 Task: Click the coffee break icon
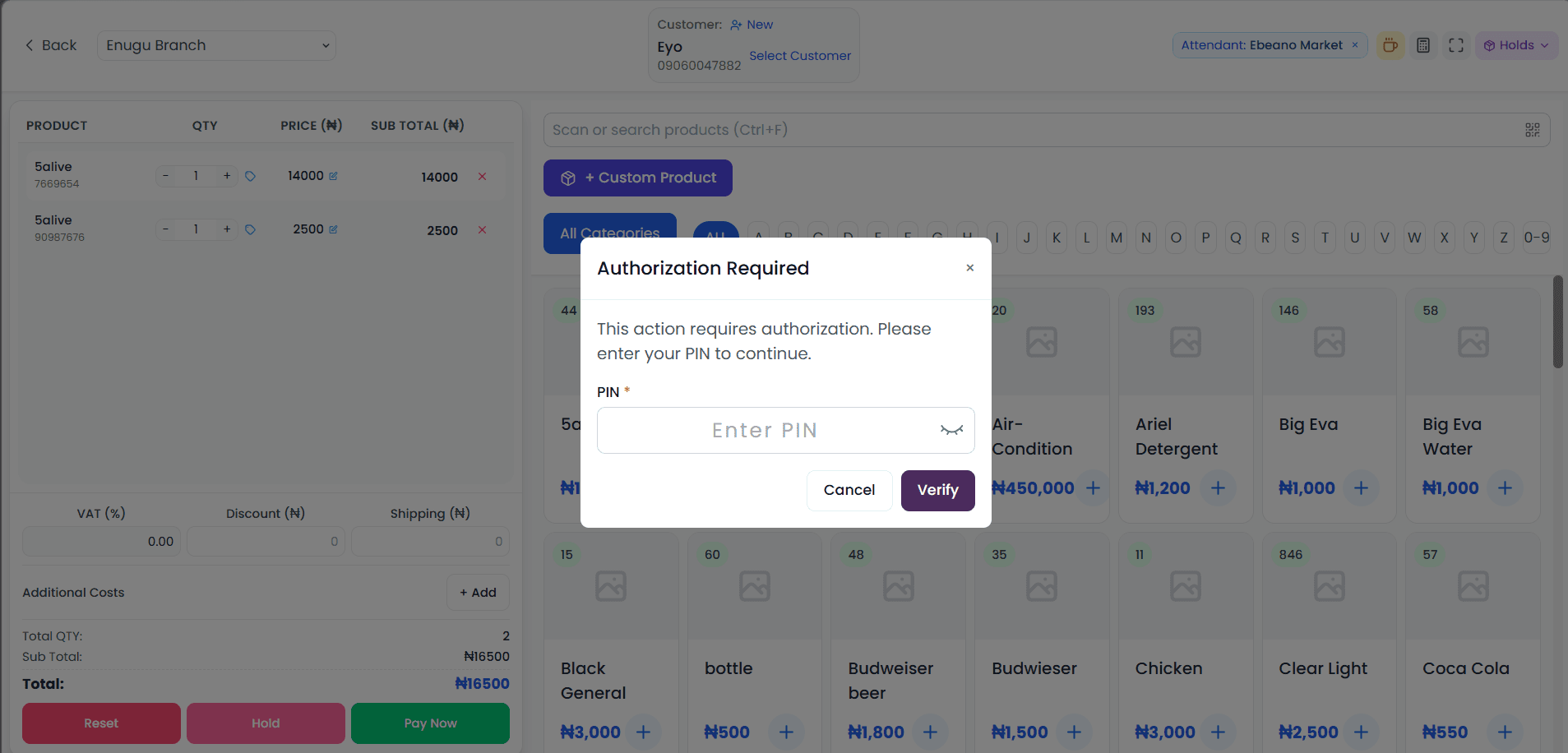pyautogui.click(x=1390, y=45)
